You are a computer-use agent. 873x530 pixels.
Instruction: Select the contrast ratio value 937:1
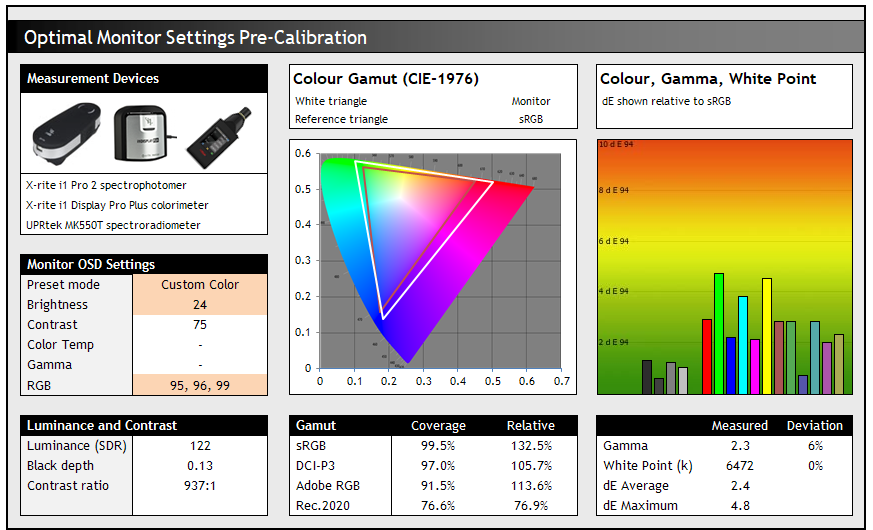click(200, 486)
